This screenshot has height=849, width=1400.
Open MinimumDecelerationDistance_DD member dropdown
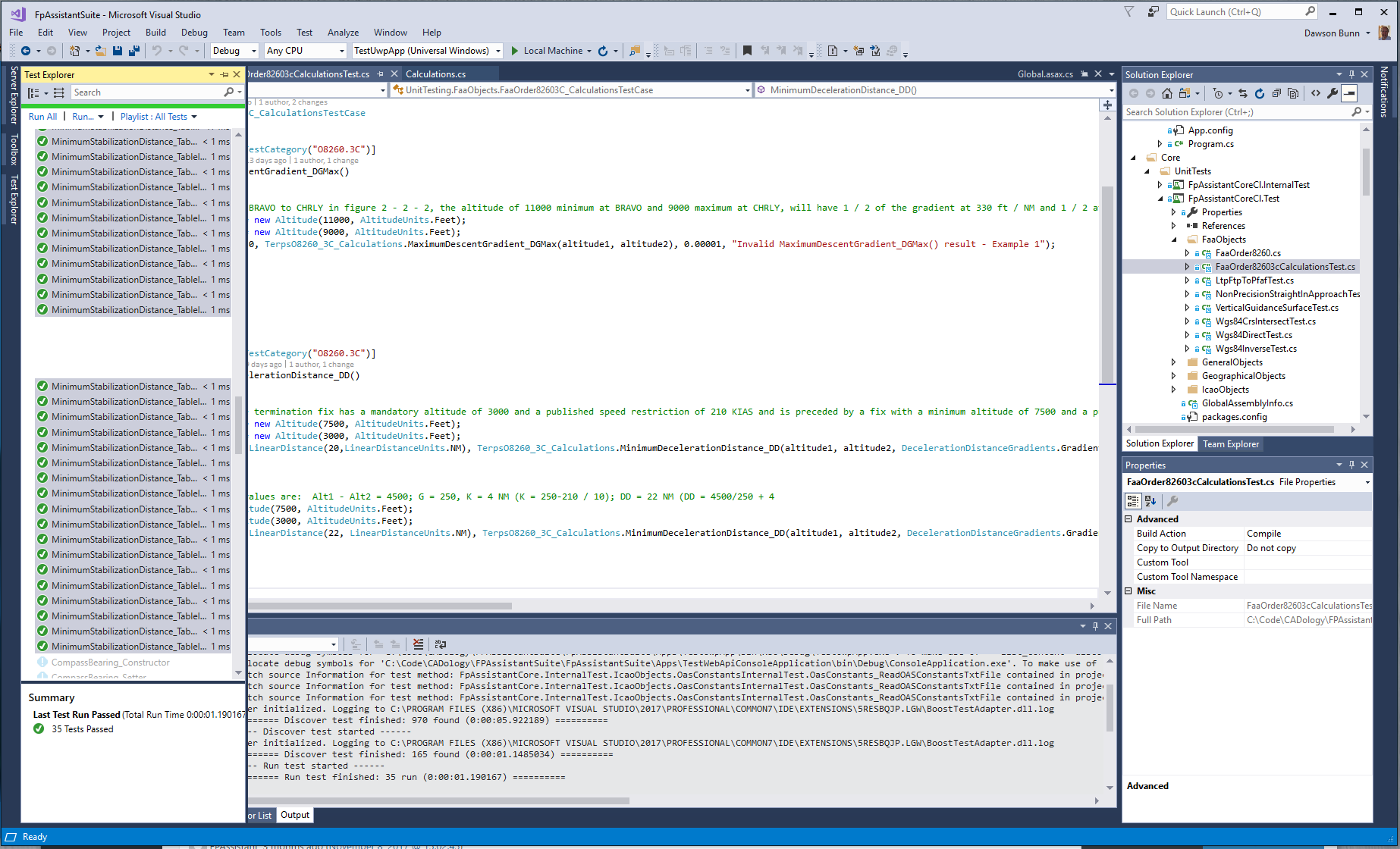pos(935,90)
